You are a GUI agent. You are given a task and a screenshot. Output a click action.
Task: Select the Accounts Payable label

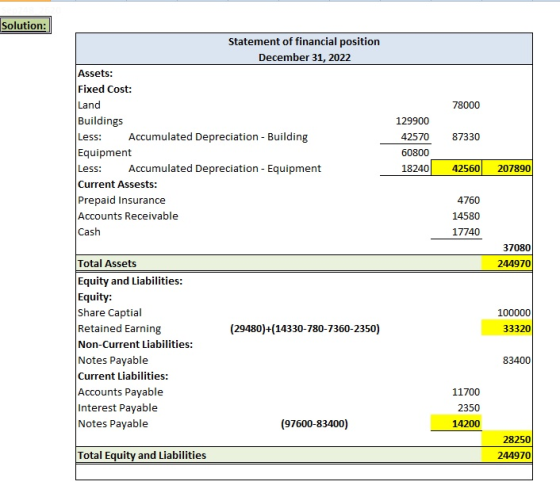point(120,392)
